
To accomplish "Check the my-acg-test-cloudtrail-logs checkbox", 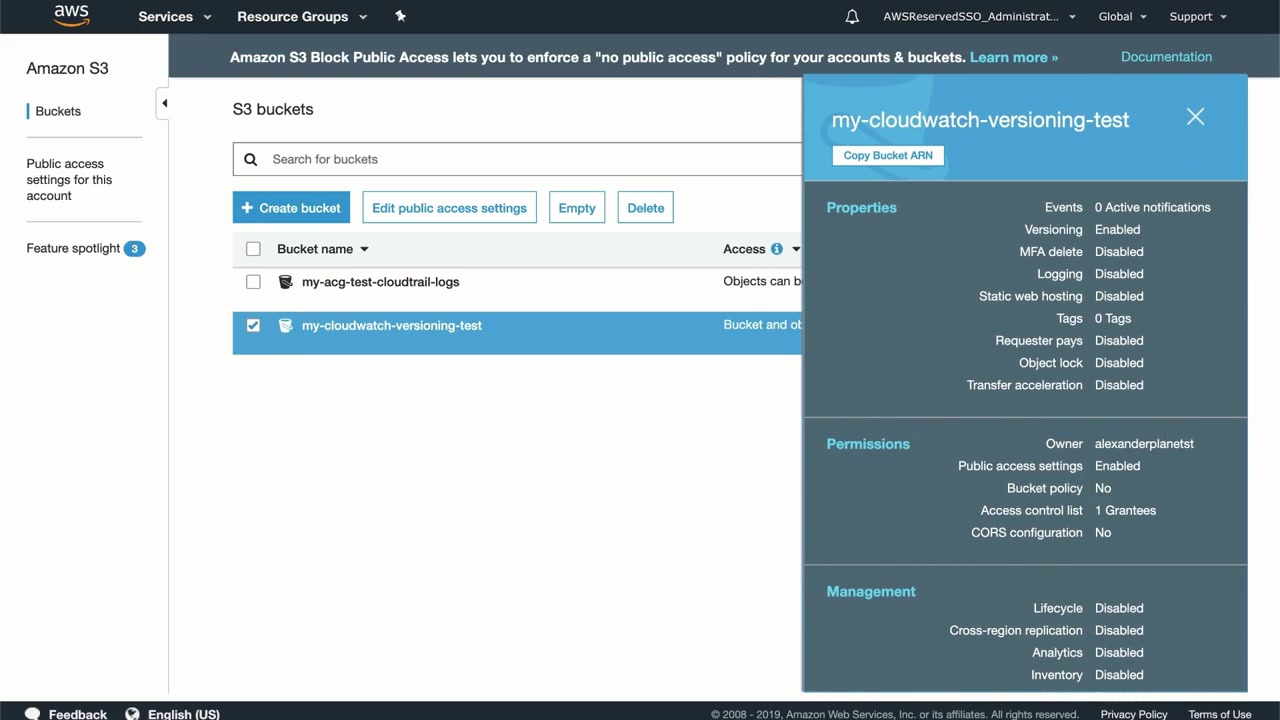I will tap(253, 282).
